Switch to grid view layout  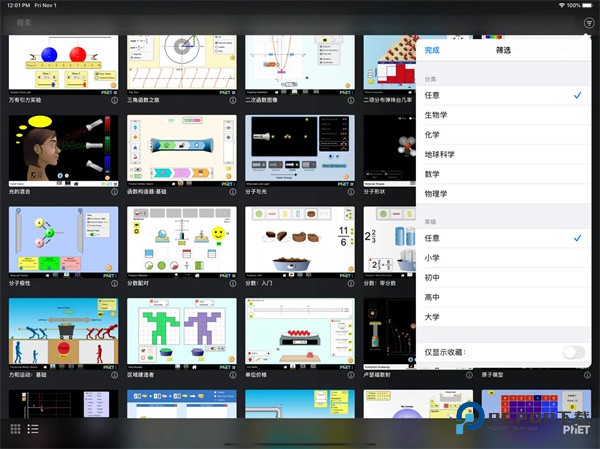tap(16, 429)
